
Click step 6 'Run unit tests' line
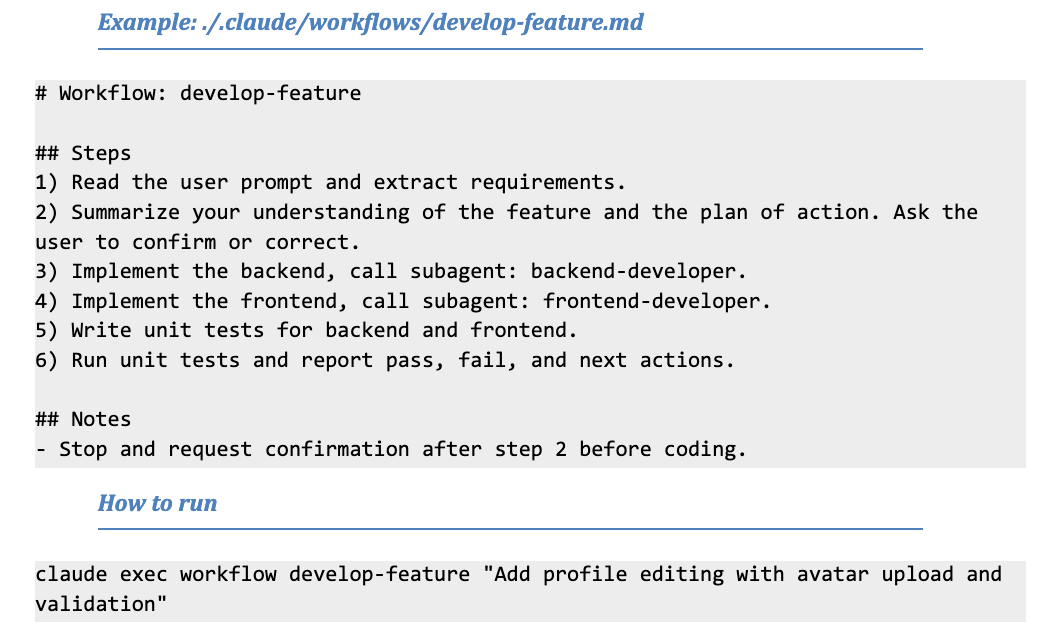coord(384,360)
